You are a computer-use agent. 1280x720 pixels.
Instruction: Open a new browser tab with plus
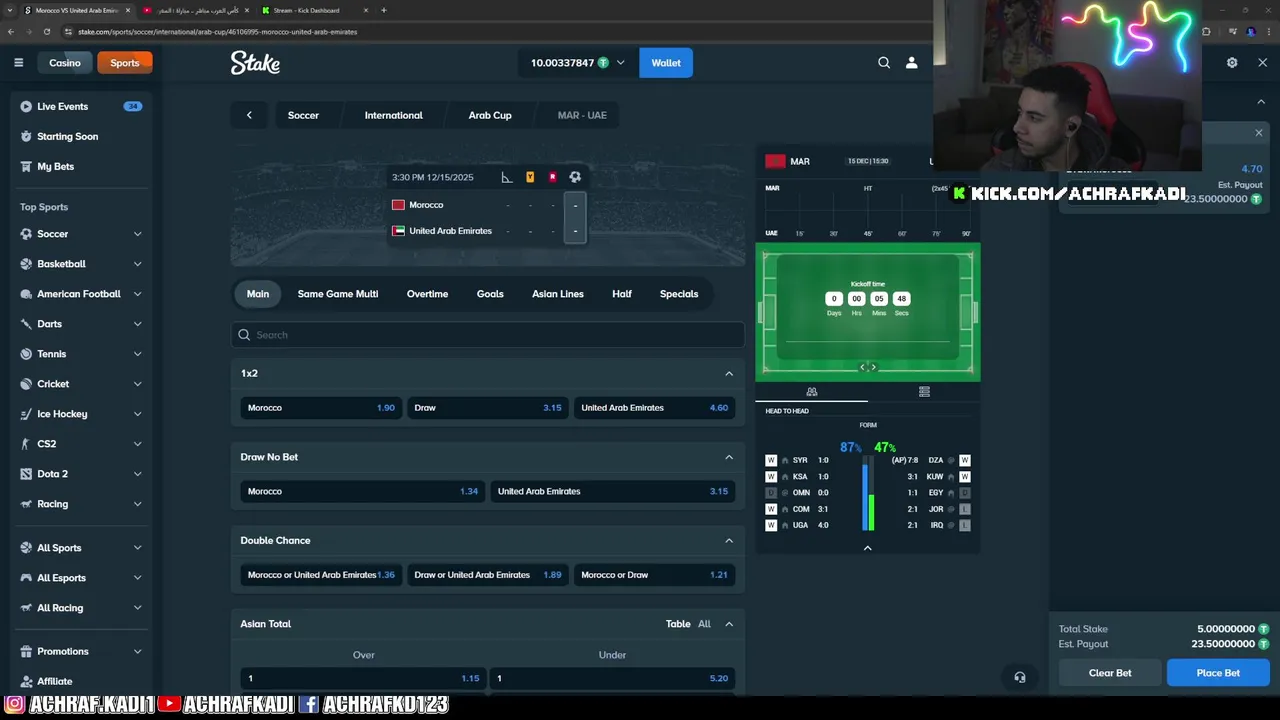tap(383, 10)
